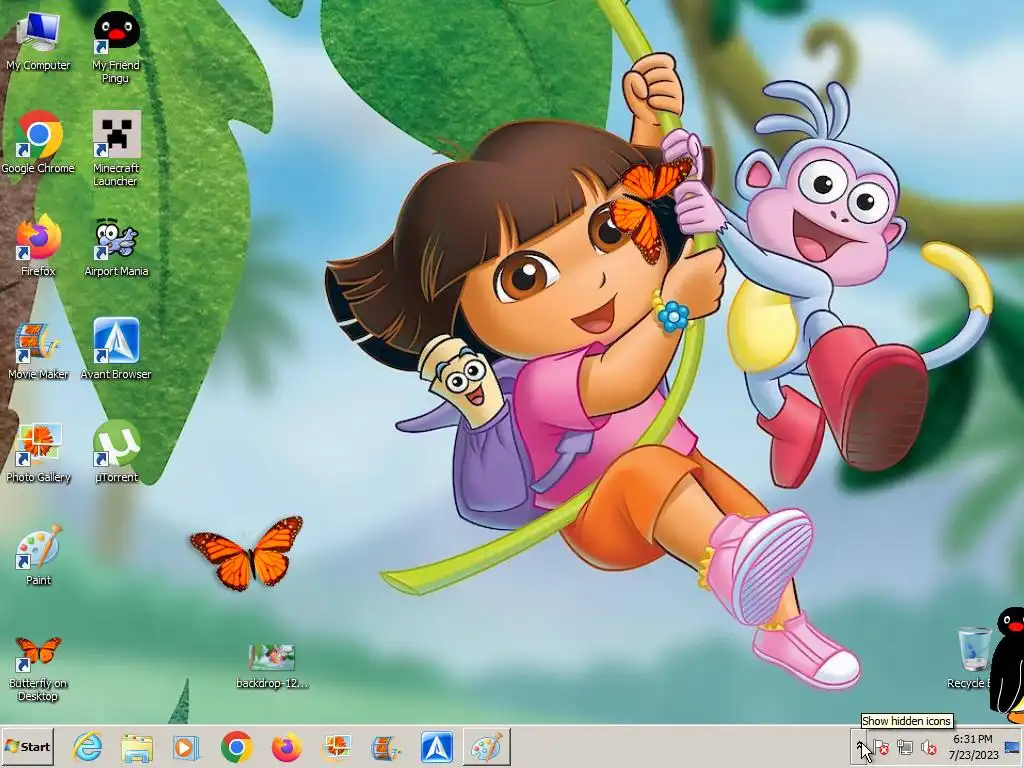Open the Action Center flag icon
The width and height of the screenshot is (1024, 768).
click(x=881, y=747)
